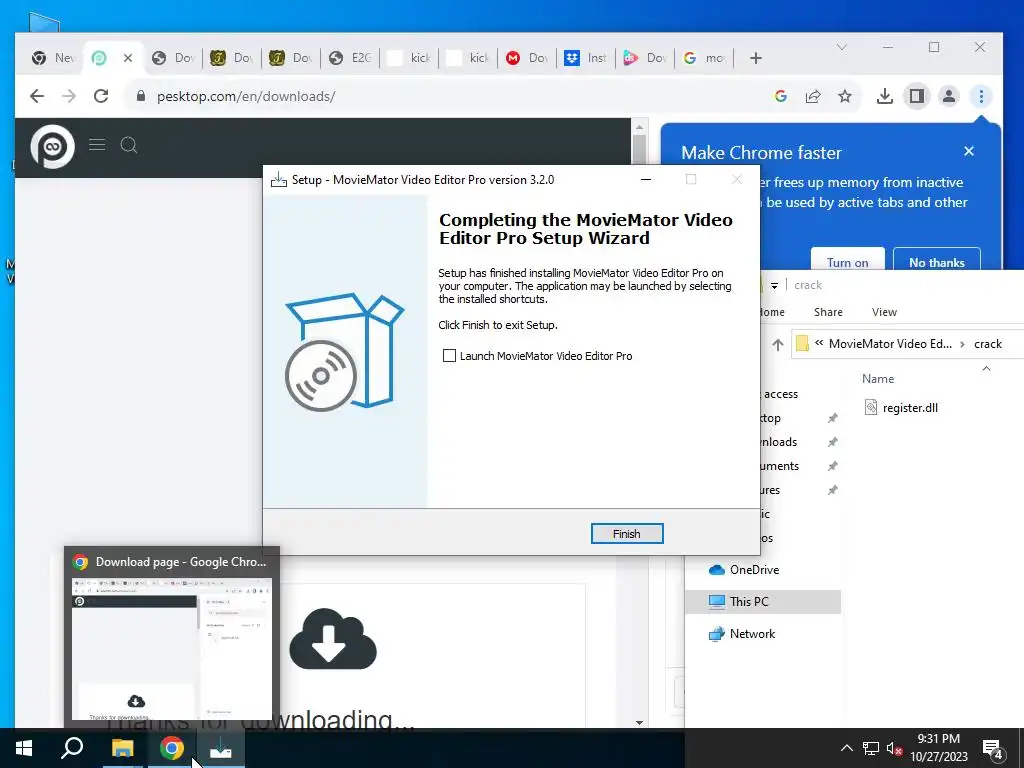Close the active pesktop tab
The image size is (1024, 768).
pos(128,58)
